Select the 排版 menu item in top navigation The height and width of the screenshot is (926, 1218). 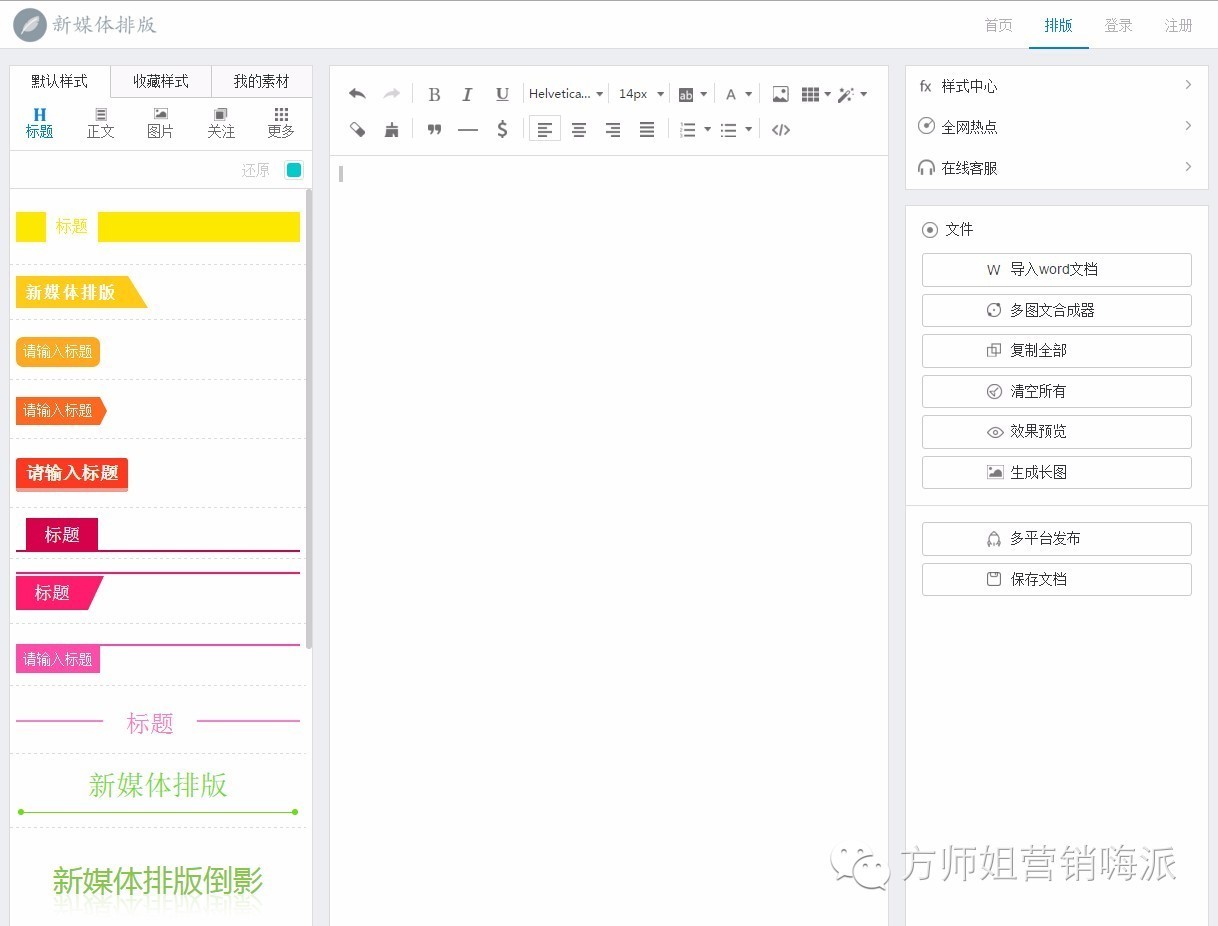pyautogui.click(x=1058, y=26)
